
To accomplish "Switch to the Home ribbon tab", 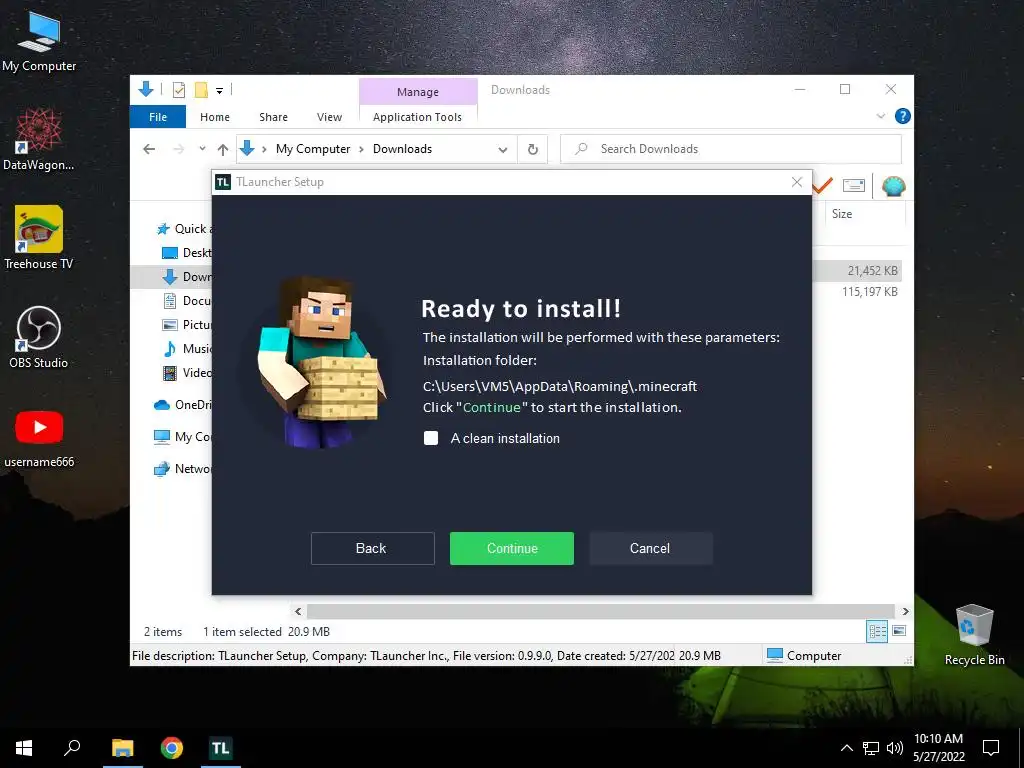I will pyautogui.click(x=215, y=117).
